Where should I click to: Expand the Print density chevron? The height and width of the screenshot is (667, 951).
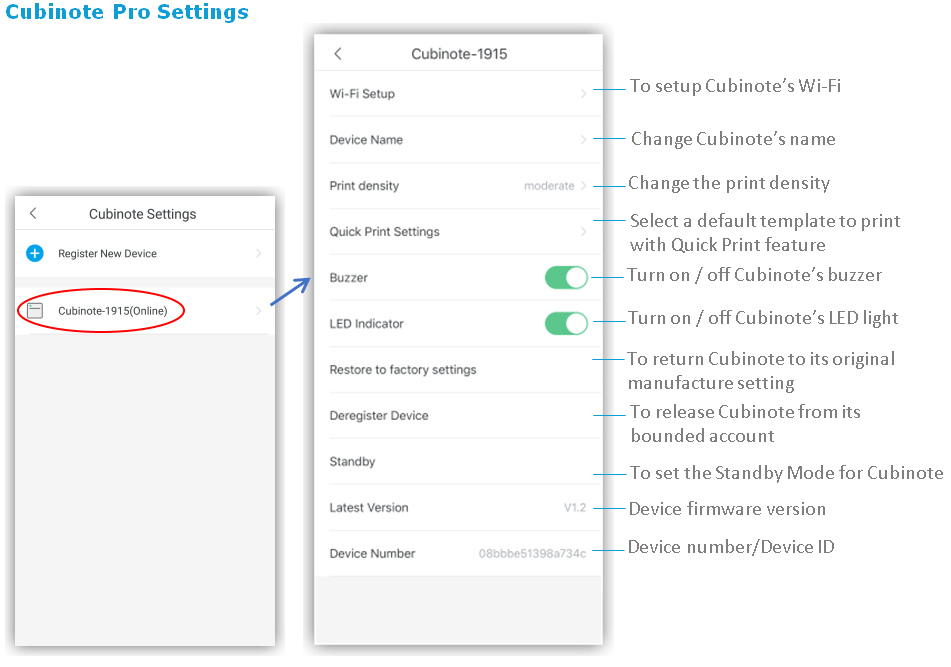pos(583,186)
